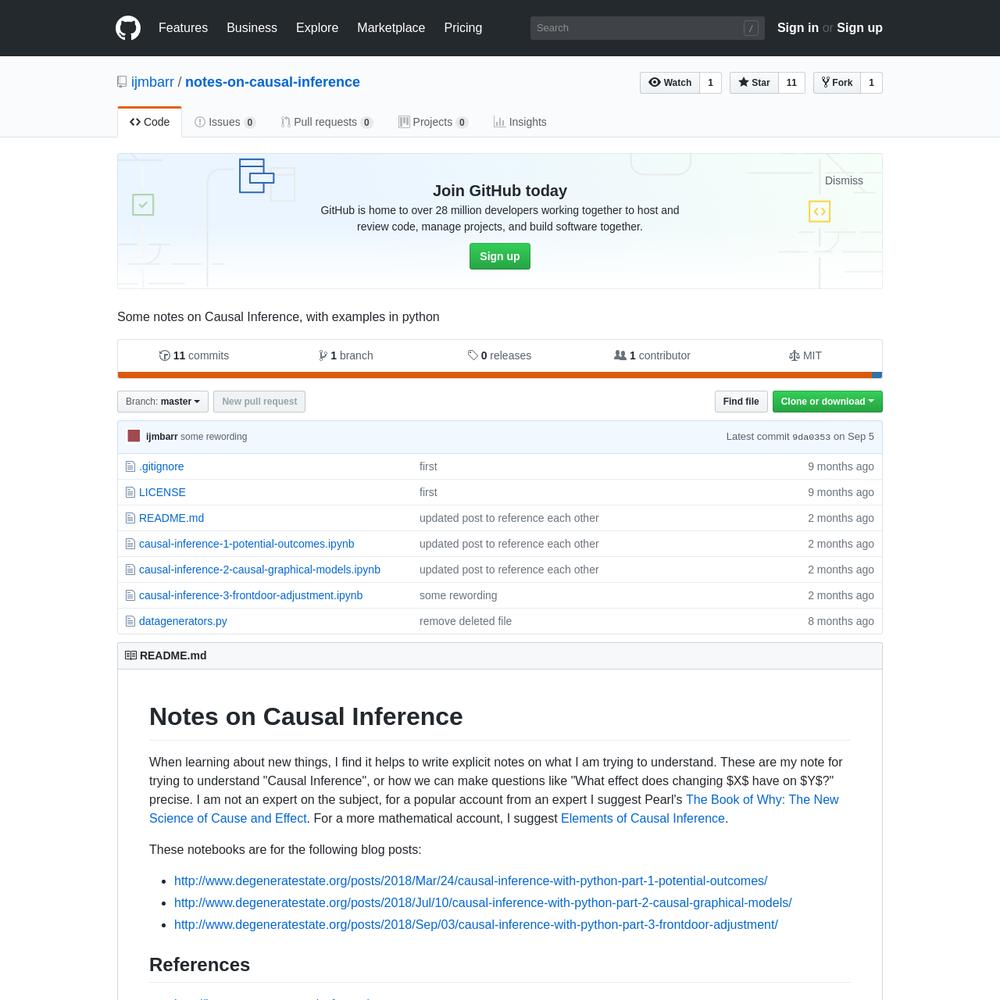Open the Issues tab

pyautogui.click(x=224, y=122)
